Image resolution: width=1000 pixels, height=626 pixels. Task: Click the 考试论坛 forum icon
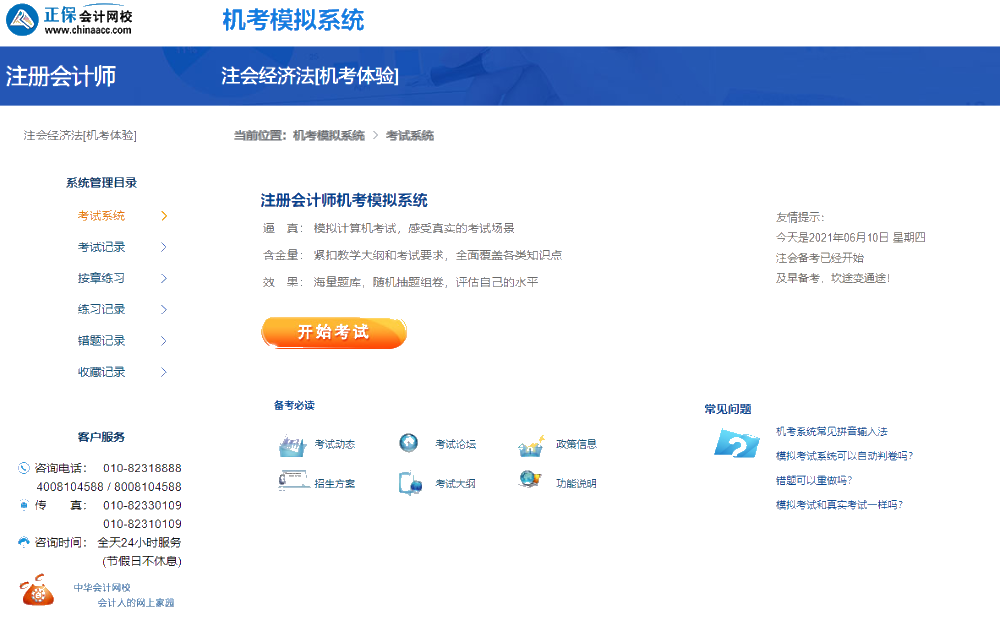(408, 441)
